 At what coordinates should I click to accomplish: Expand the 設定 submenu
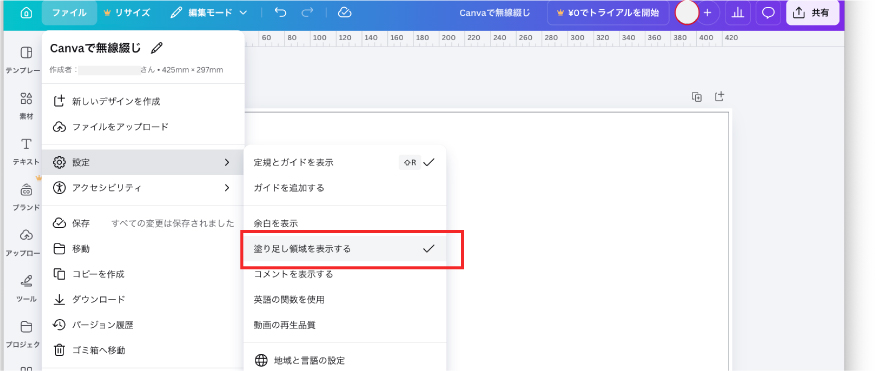143,162
